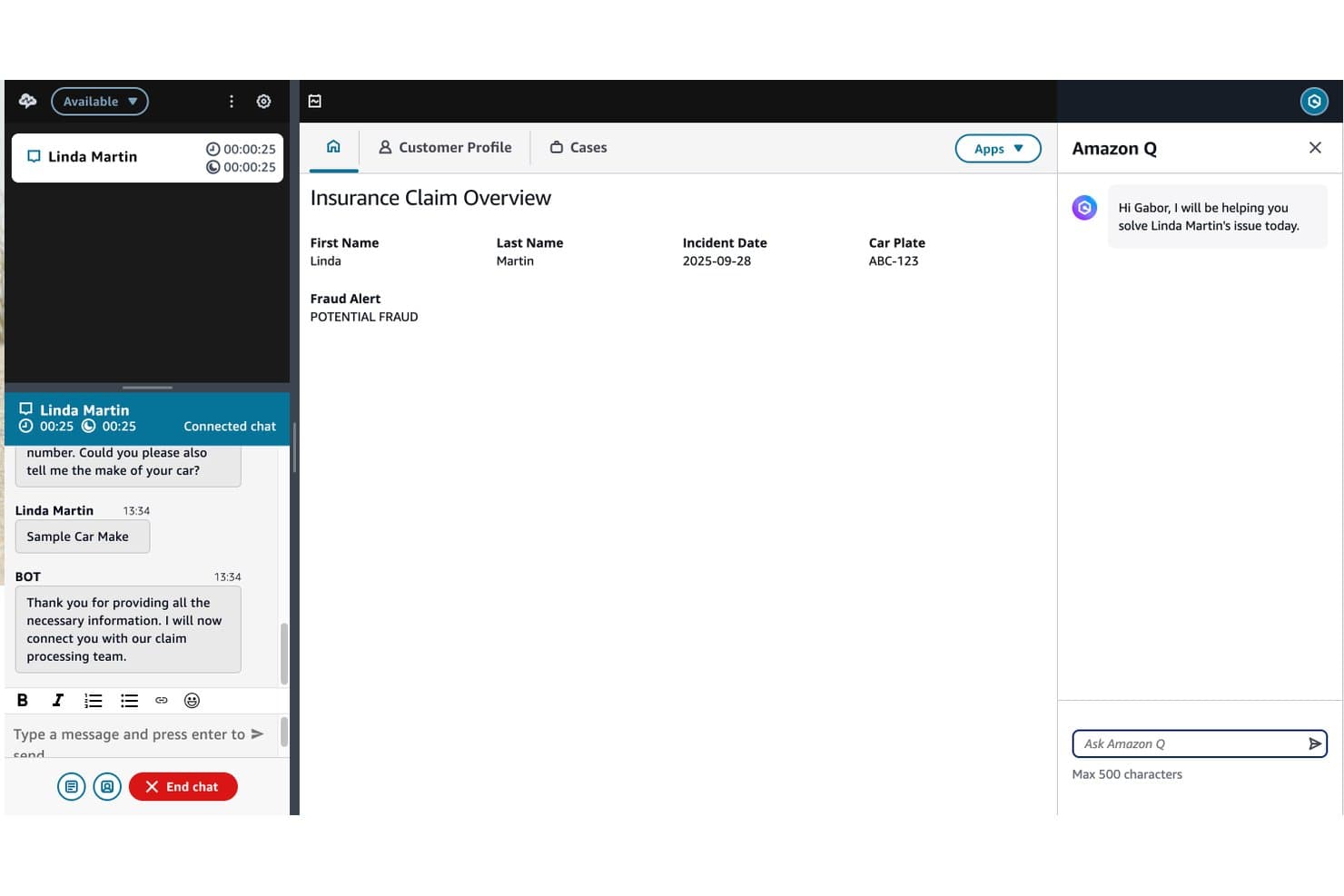The width and height of the screenshot is (1344, 896).
Task: Select the POTENTIAL FRAUD alert text
Action: tap(364, 317)
